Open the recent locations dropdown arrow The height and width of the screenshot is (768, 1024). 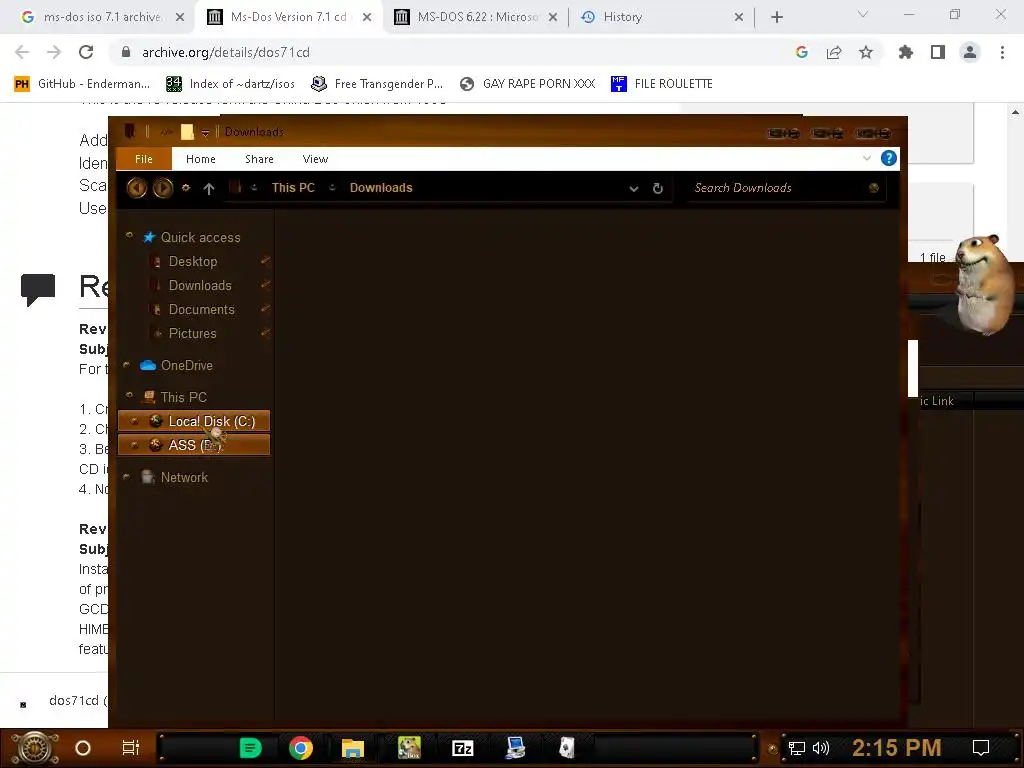(x=186, y=188)
